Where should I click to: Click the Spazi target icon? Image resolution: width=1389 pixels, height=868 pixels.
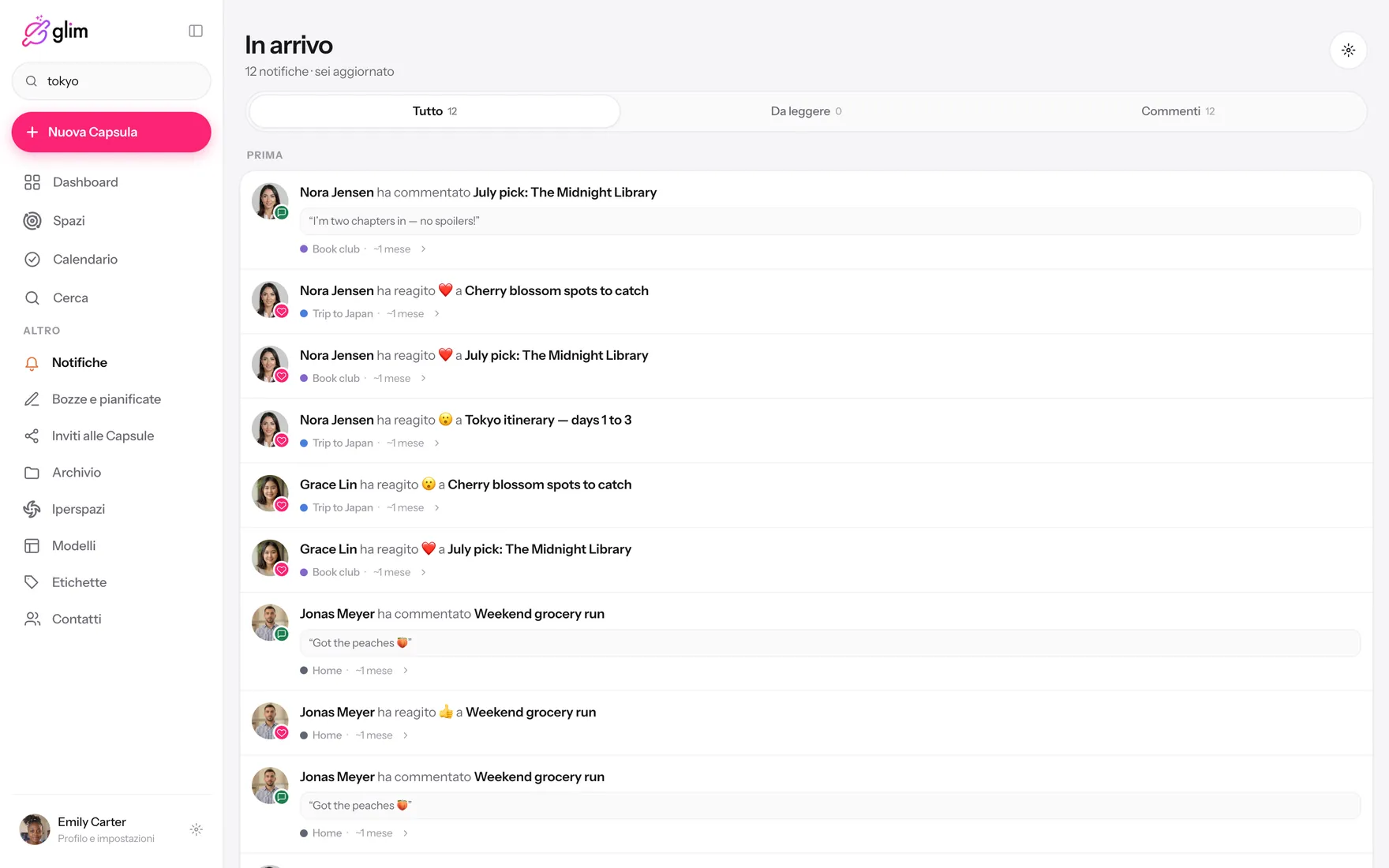(x=32, y=221)
